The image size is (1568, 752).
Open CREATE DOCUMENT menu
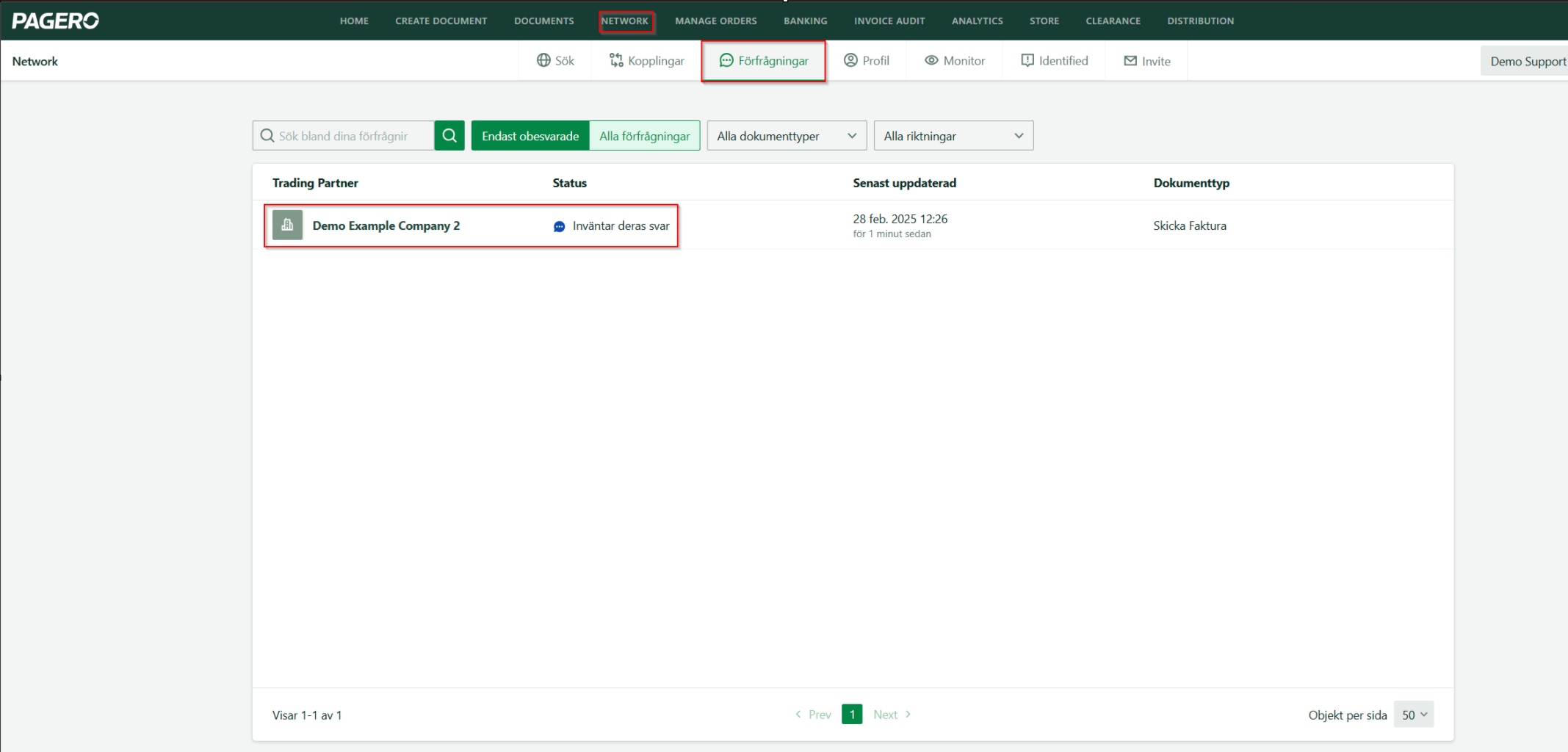pyautogui.click(x=441, y=21)
